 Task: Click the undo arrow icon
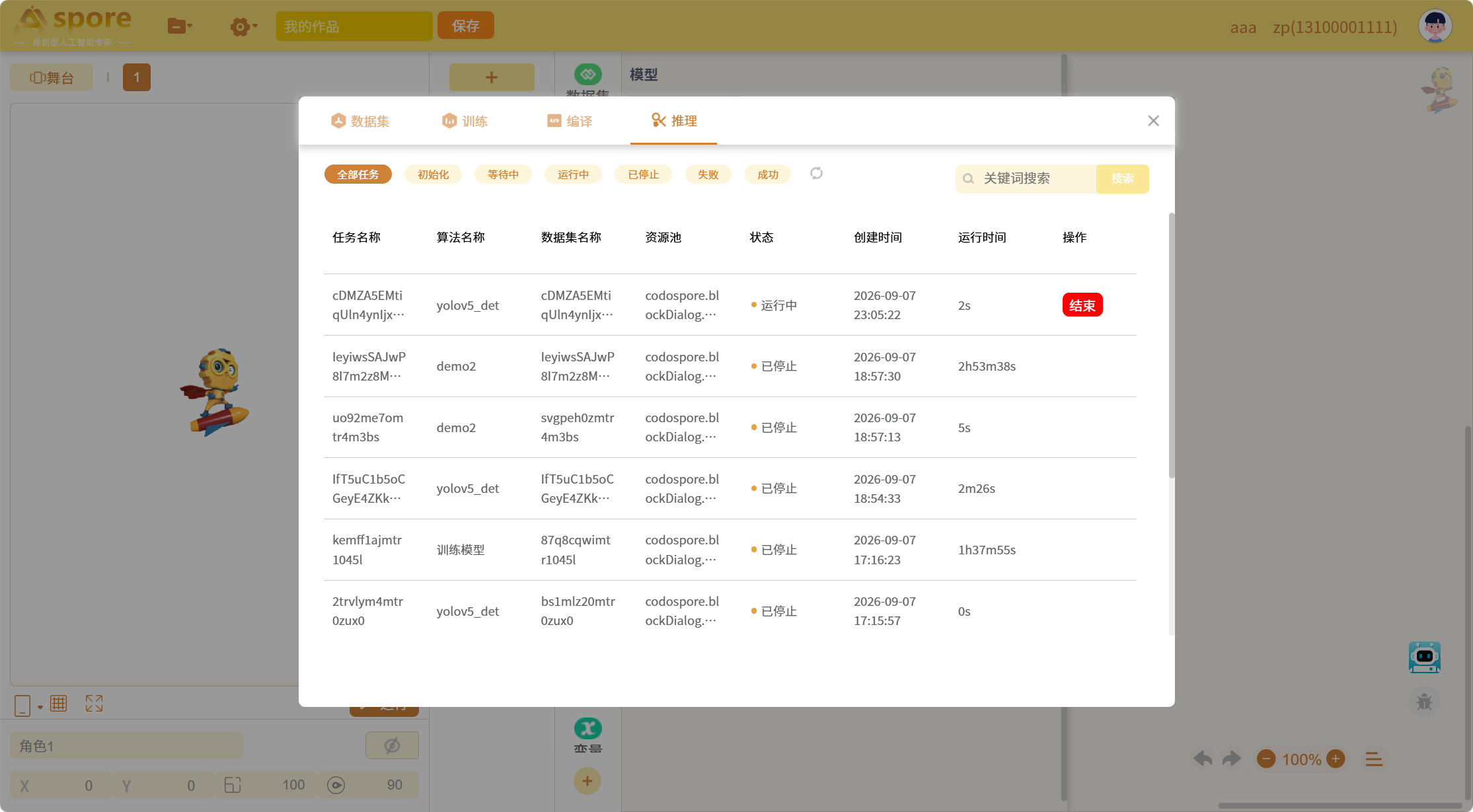tap(1203, 758)
